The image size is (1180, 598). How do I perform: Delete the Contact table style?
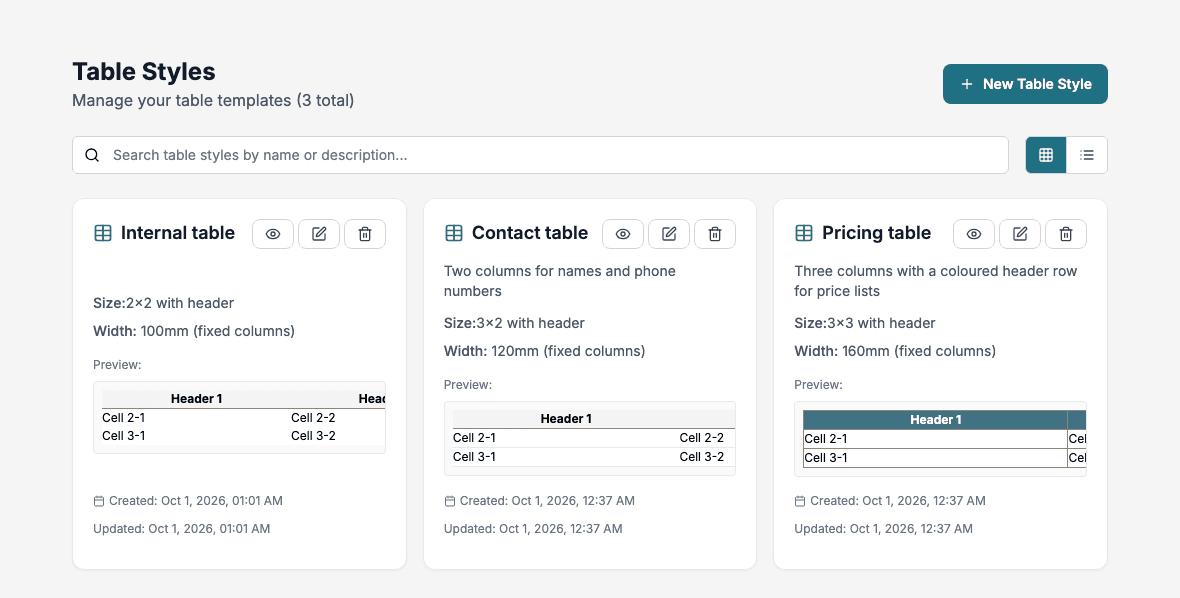(x=715, y=234)
